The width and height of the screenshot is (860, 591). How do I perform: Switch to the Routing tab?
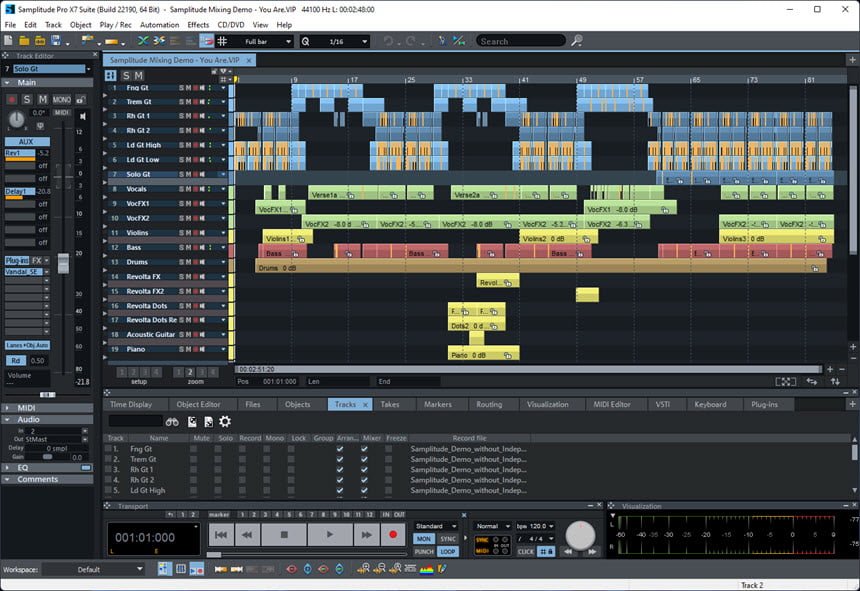coord(489,405)
